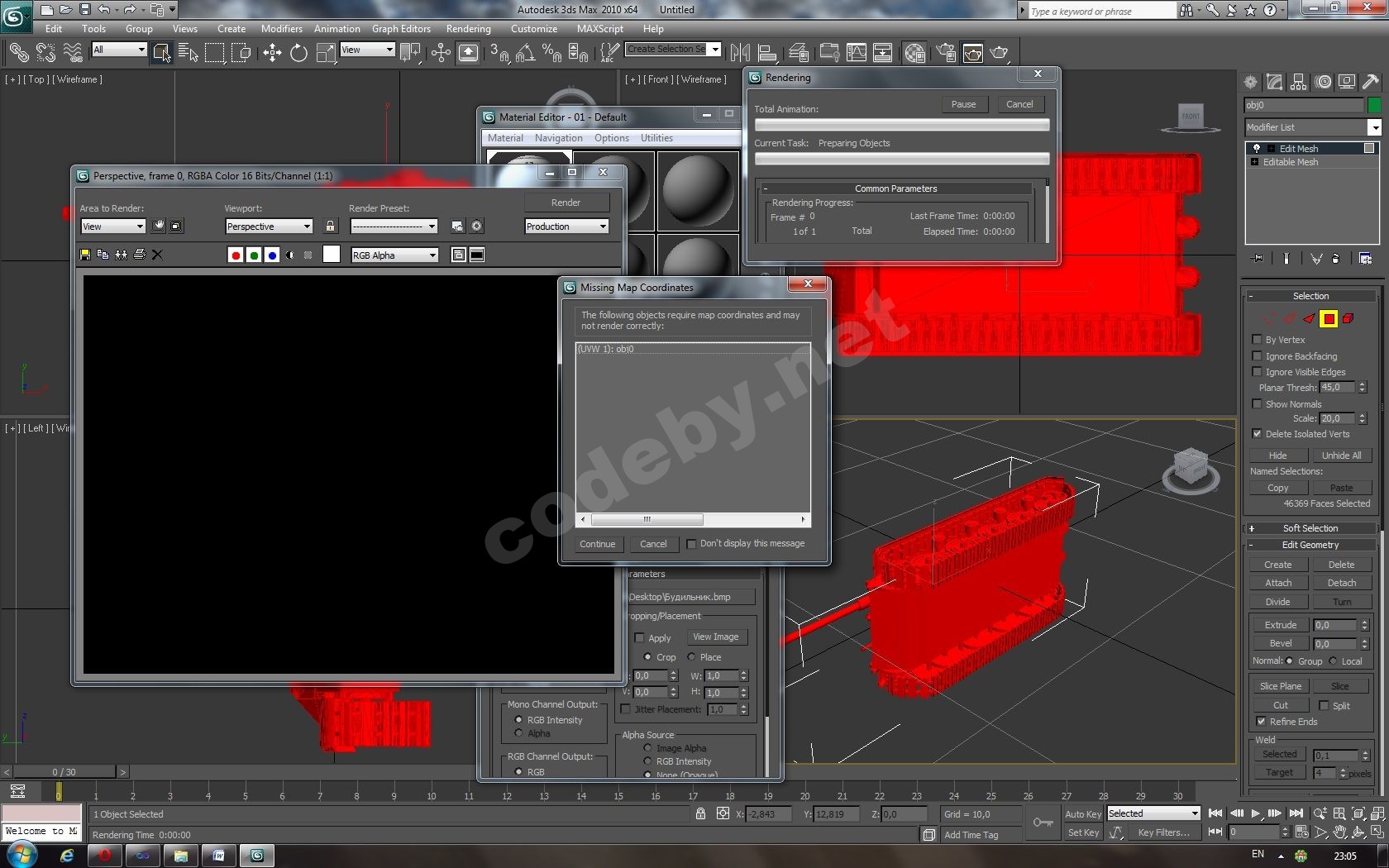Click the horizontal scrollbar in missing-map list
This screenshot has height=868, width=1389.
click(x=693, y=519)
